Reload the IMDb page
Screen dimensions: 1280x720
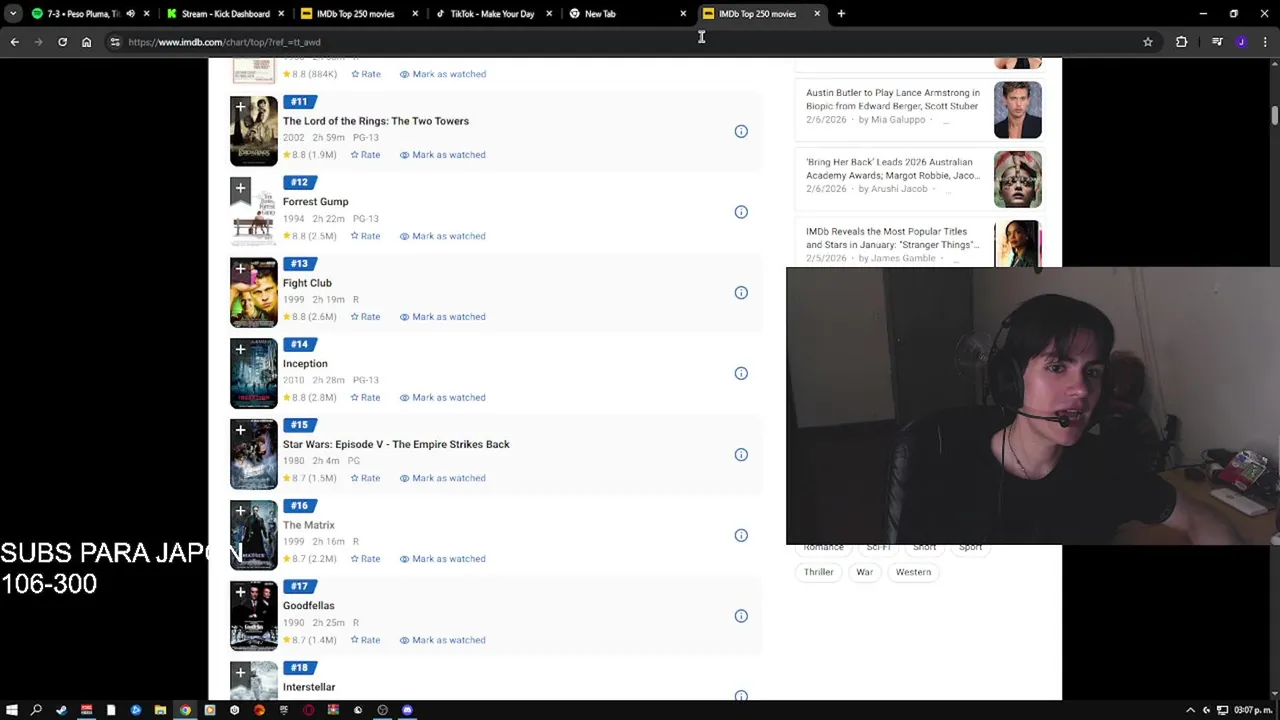pyautogui.click(x=62, y=42)
